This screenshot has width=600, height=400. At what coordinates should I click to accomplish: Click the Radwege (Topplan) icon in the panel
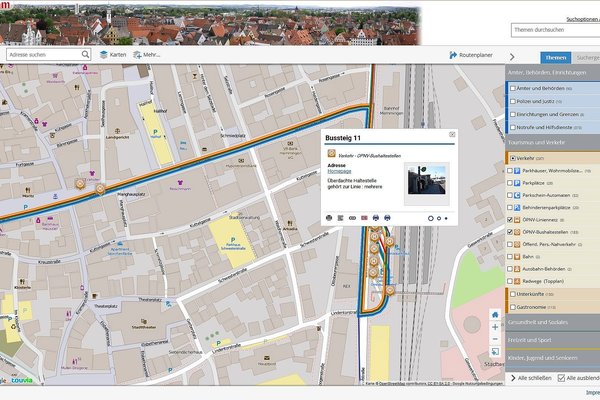tap(517, 281)
